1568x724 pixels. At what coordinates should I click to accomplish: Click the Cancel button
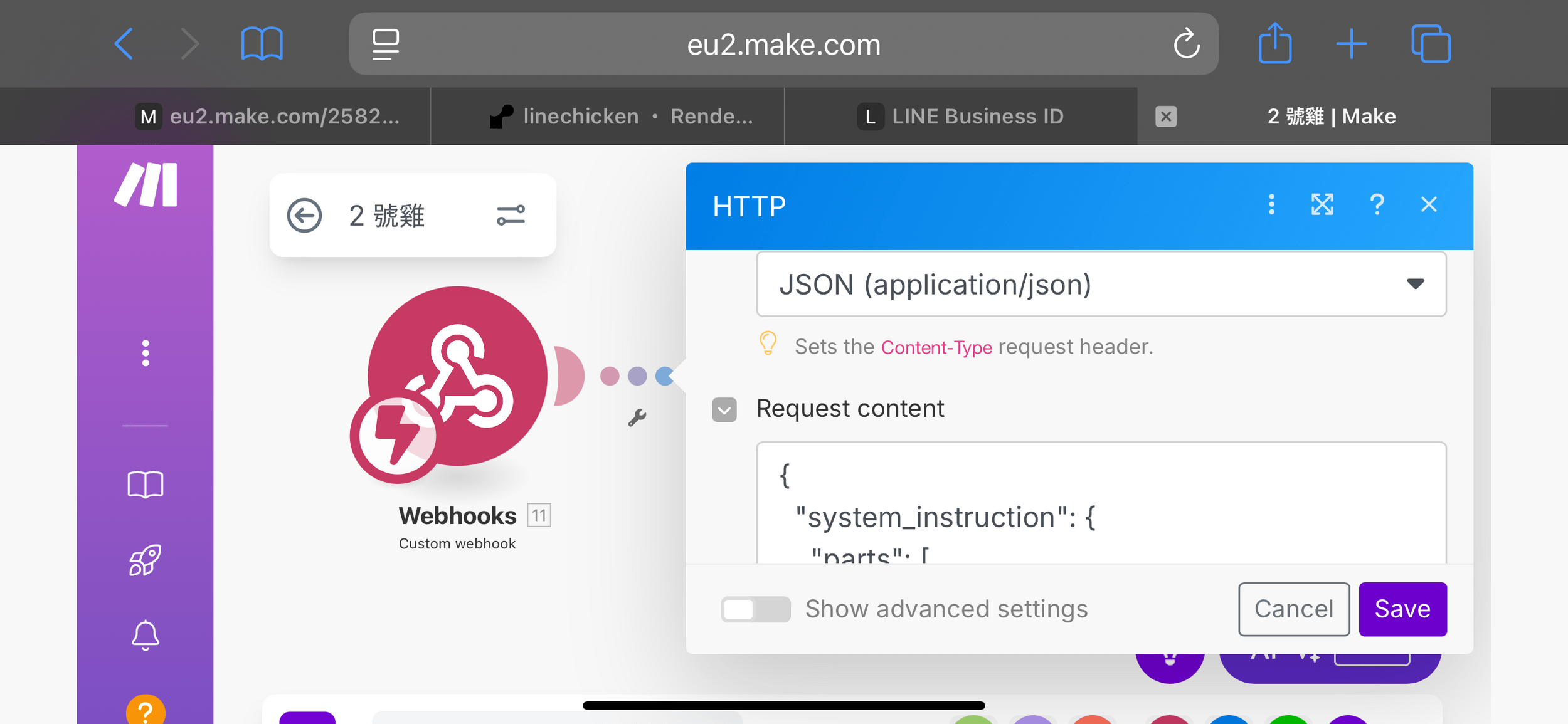coord(1293,609)
